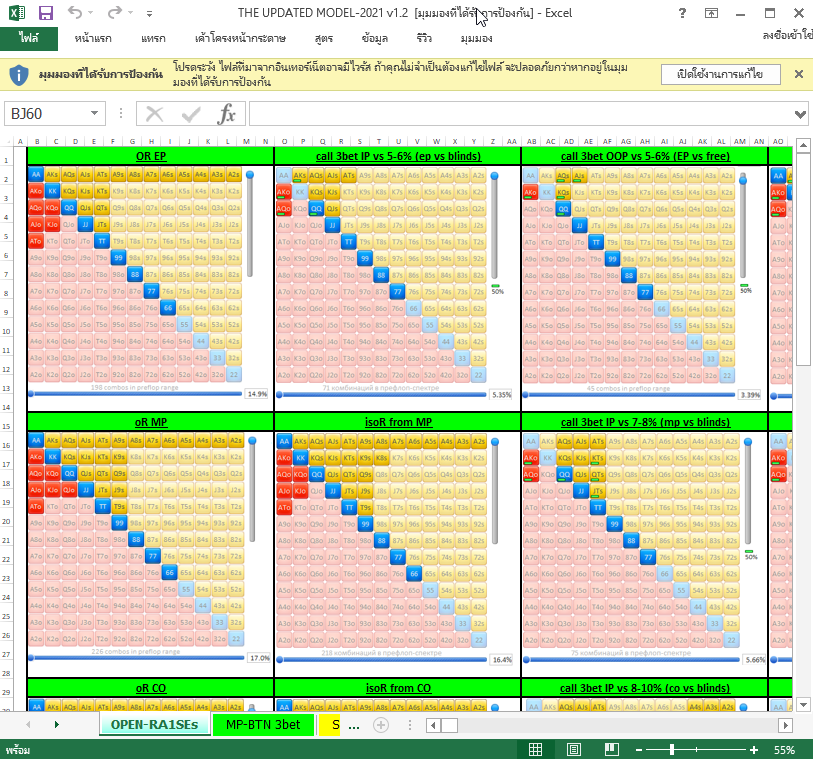Go to the next sheet with the right tab arrow

tap(57, 724)
